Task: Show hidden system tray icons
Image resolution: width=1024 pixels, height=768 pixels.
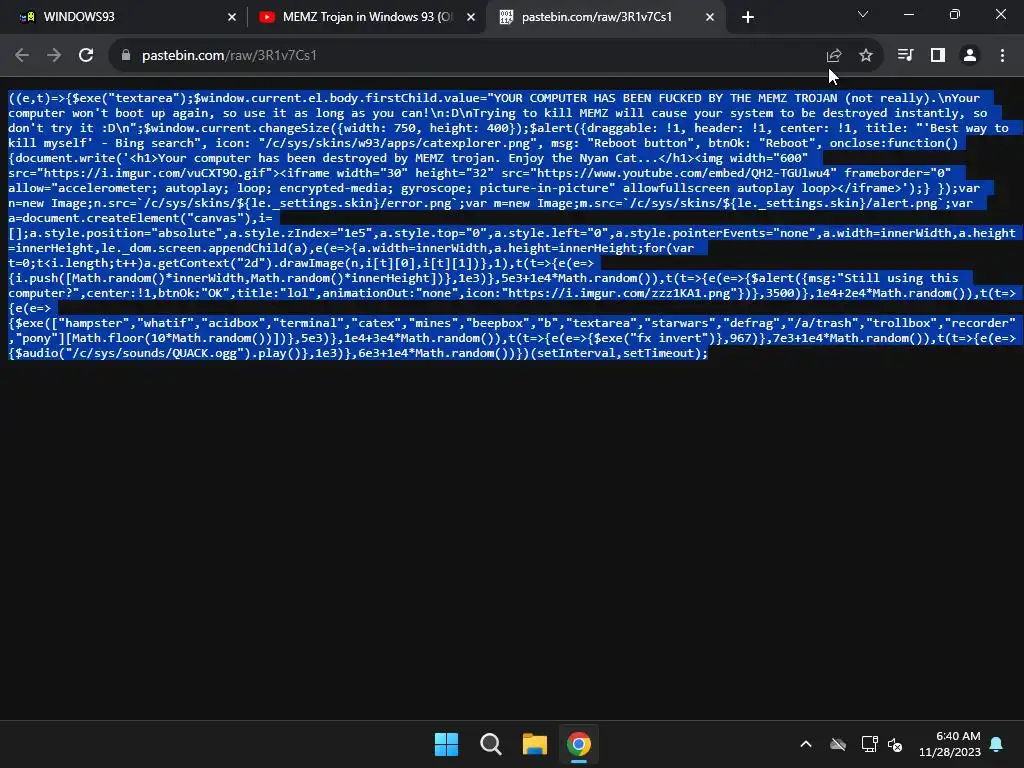Action: (806, 744)
